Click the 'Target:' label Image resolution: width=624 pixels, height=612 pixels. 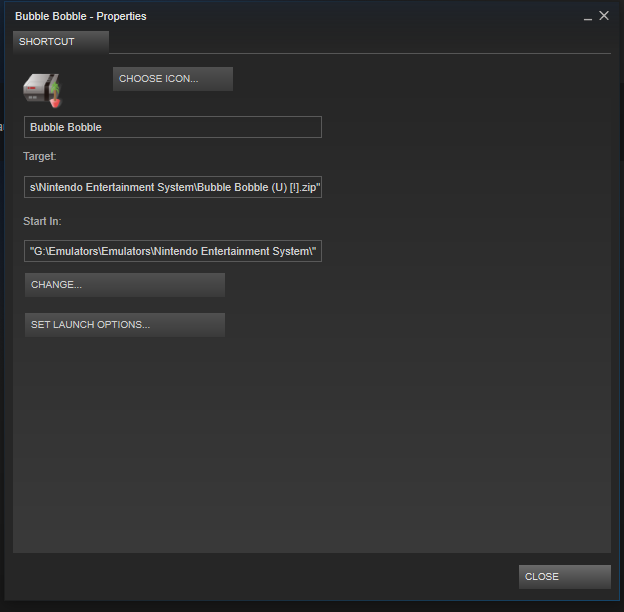point(40,157)
